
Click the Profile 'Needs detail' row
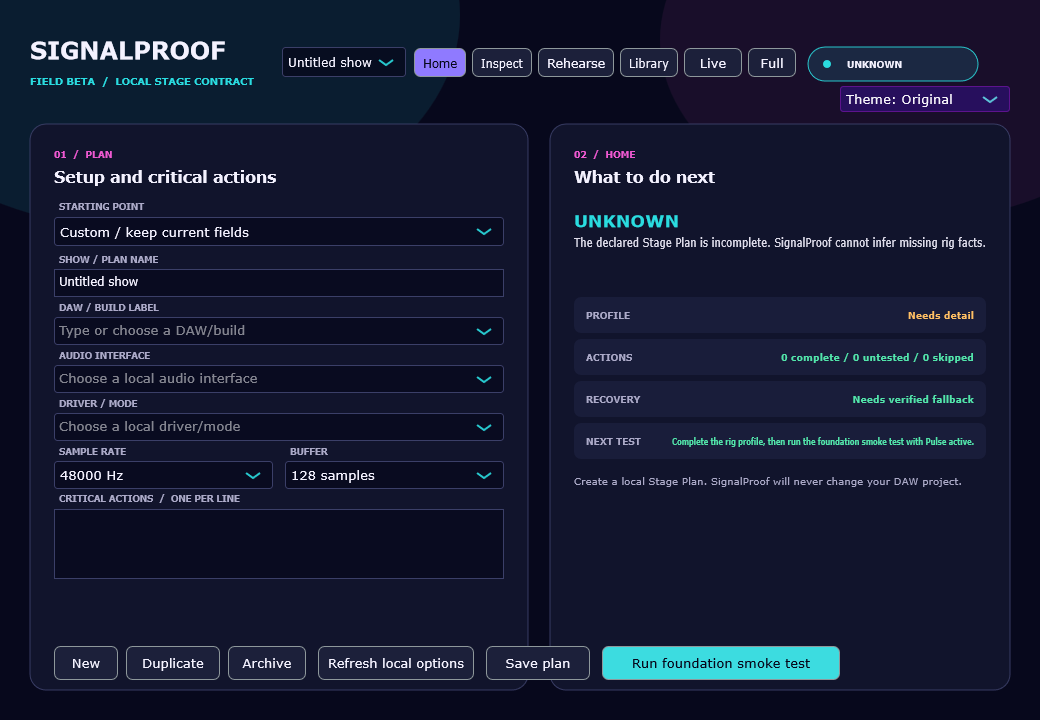779,315
